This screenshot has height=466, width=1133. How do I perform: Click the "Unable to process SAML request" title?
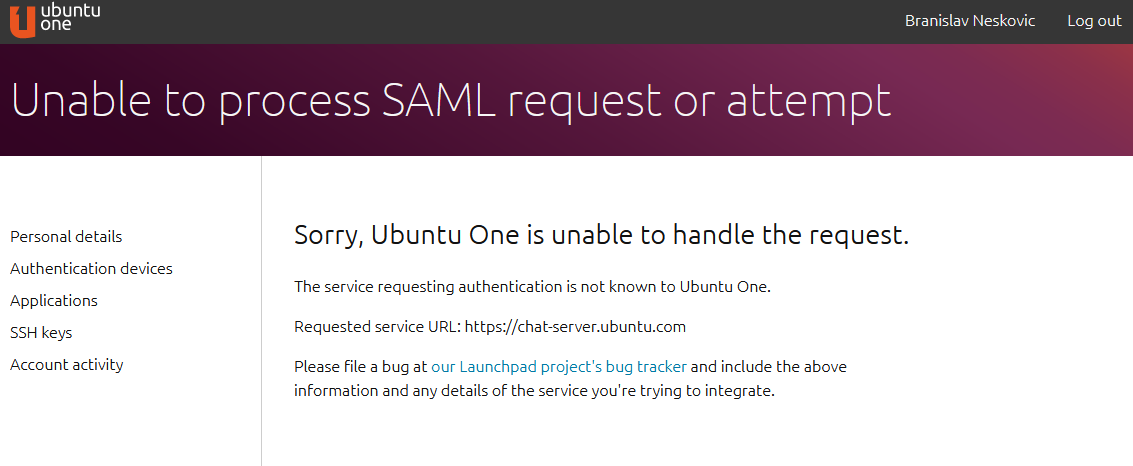coord(450,101)
